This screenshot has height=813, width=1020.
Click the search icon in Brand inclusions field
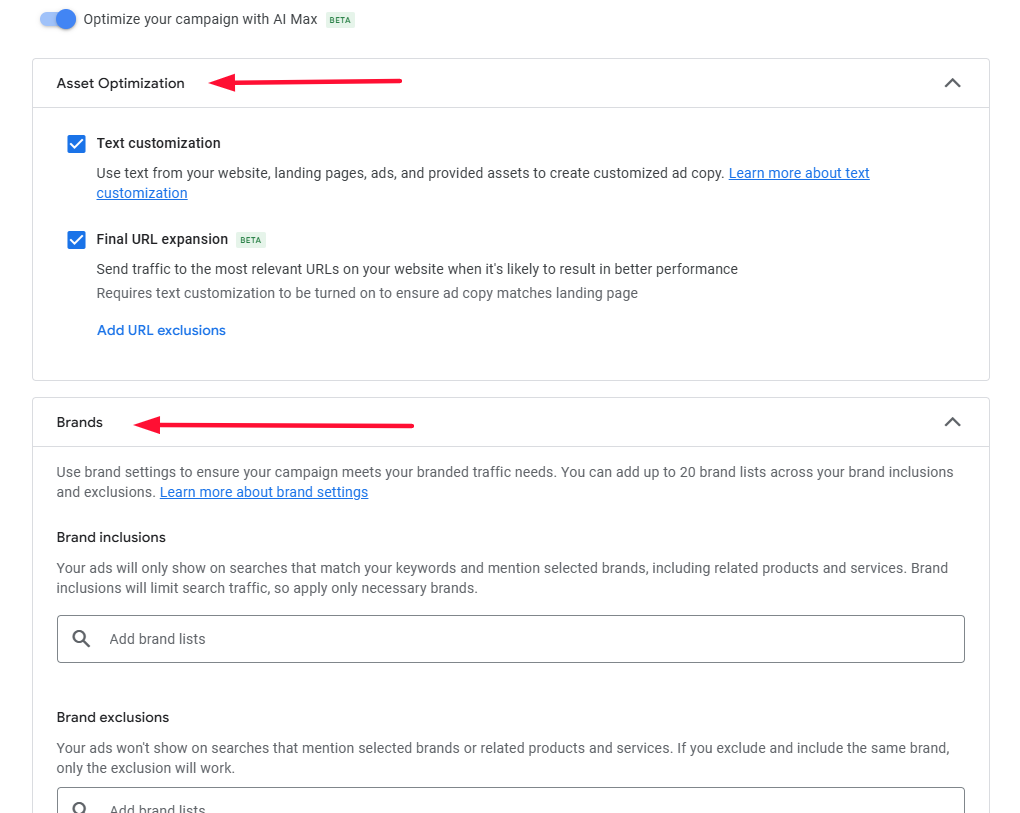tap(82, 639)
